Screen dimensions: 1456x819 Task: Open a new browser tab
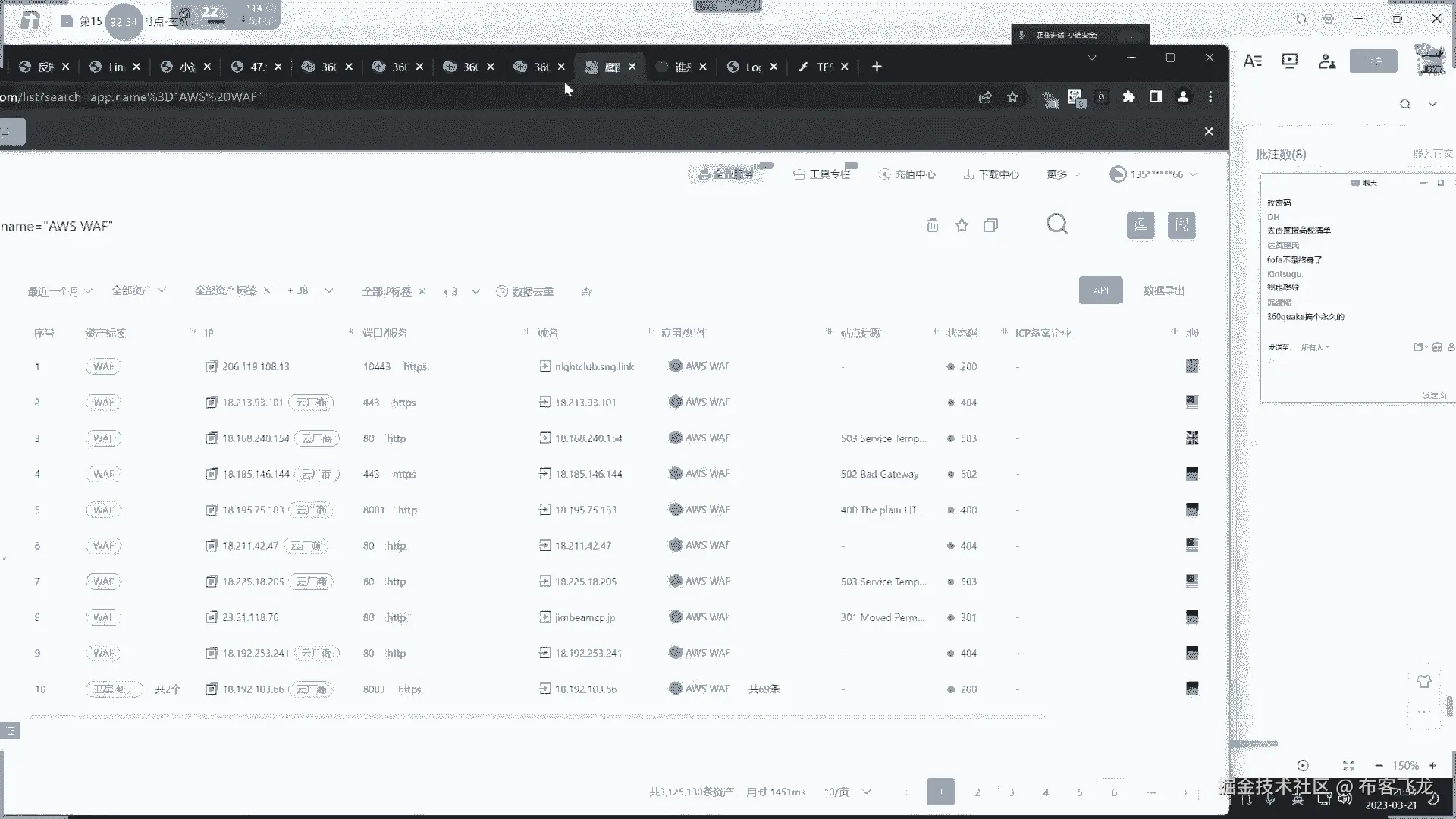877,67
